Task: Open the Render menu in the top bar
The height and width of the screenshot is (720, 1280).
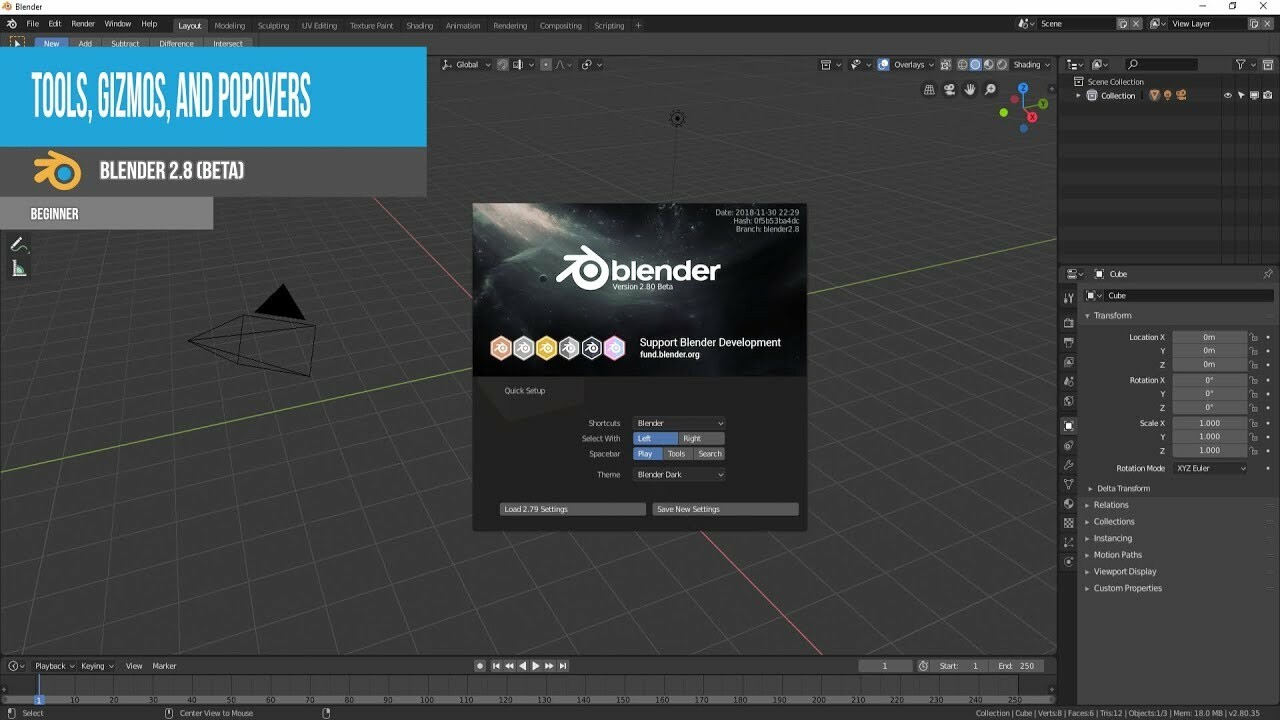Action: [x=83, y=23]
